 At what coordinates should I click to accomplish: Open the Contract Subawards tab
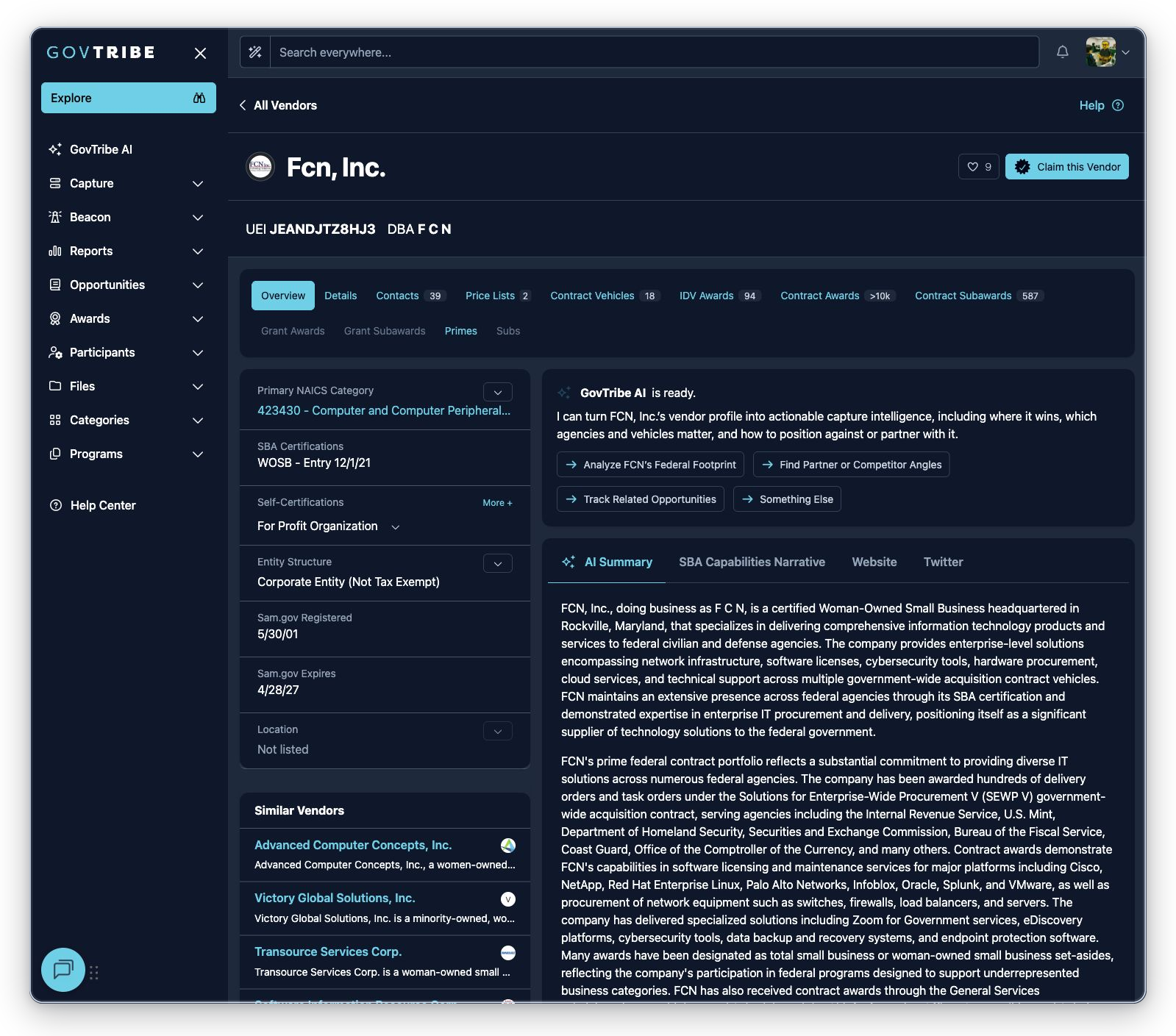pyautogui.click(x=979, y=296)
